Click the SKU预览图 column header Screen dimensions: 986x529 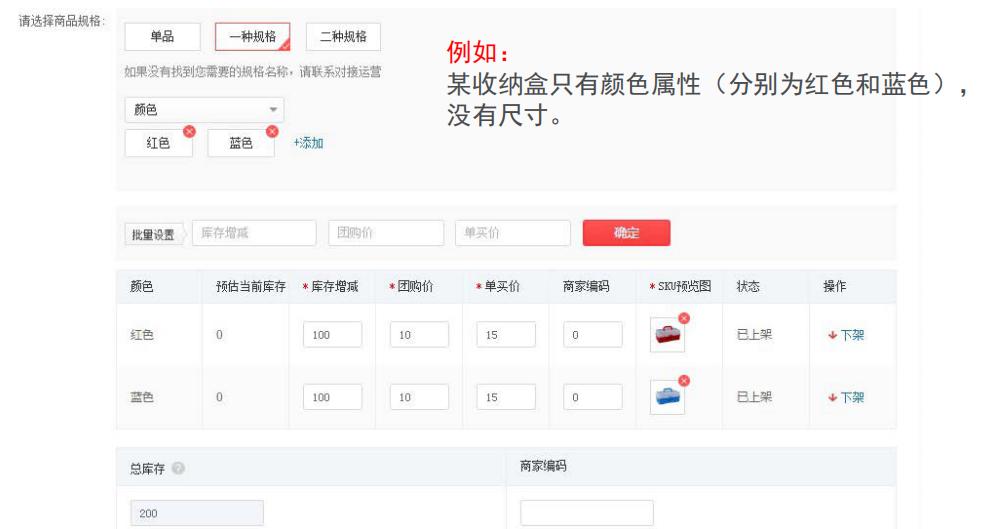[x=680, y=286]
